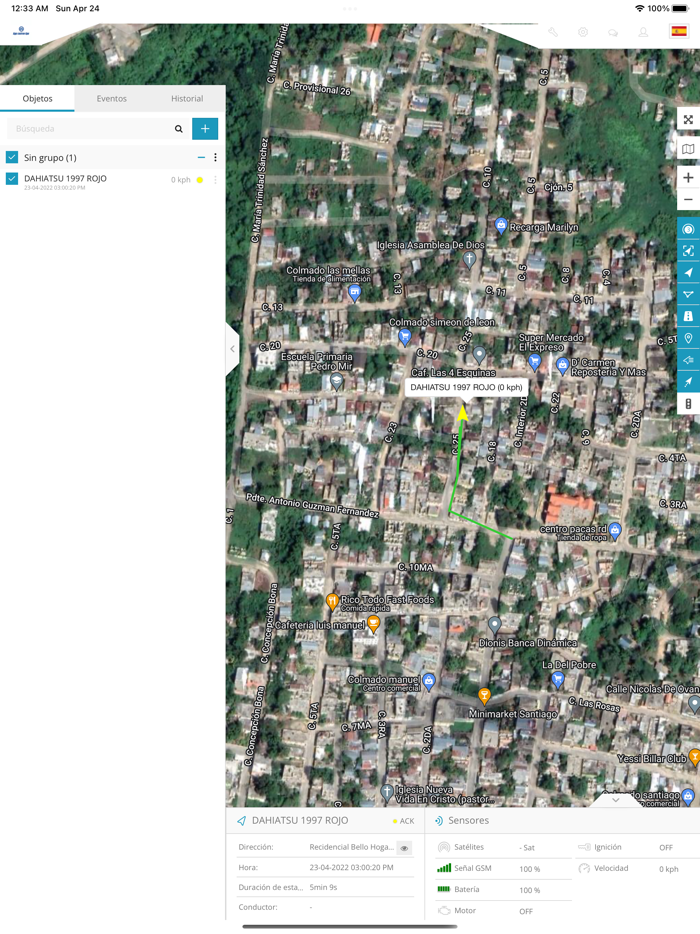Toggle the road live traffic icon
700x934 pixels.
tap(688, 316)
